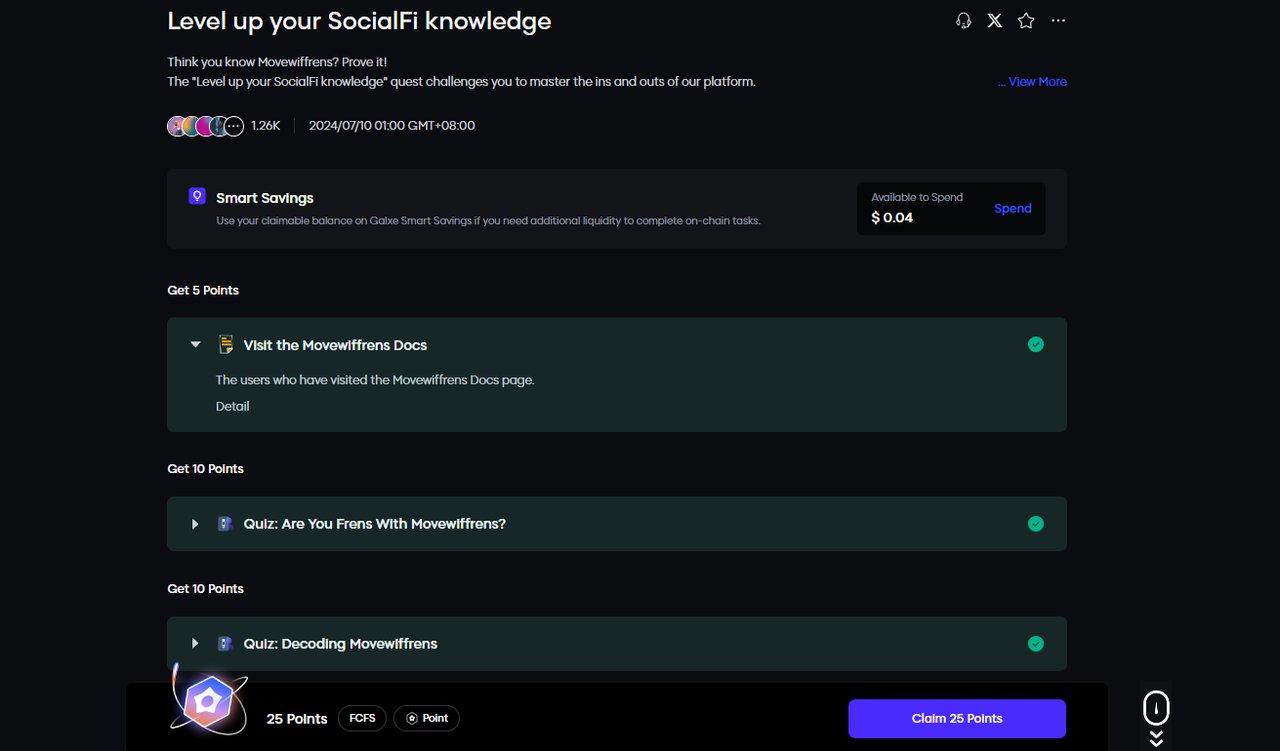Click green checkmark on Visit Docs task
Viewport: 1280px width, 751px height.
pos(1036,344)
